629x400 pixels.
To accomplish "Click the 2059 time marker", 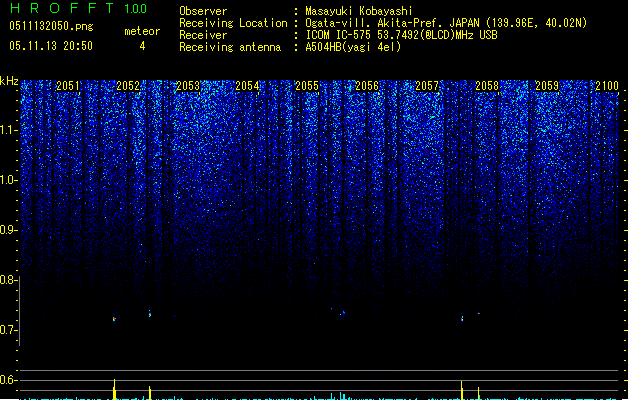I will (x=547, y=86).
